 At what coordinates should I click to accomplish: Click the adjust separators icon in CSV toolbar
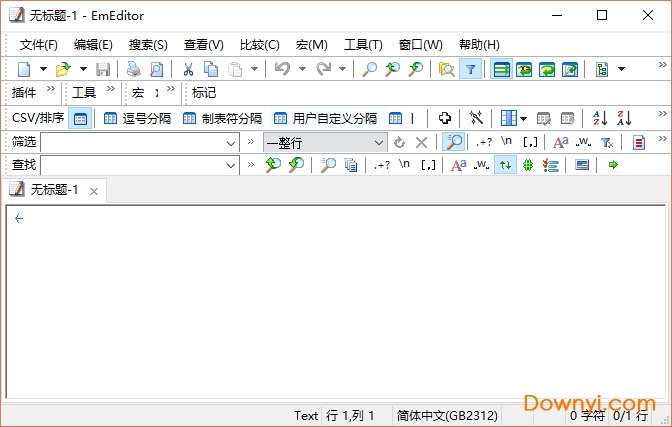click(476, 118)
